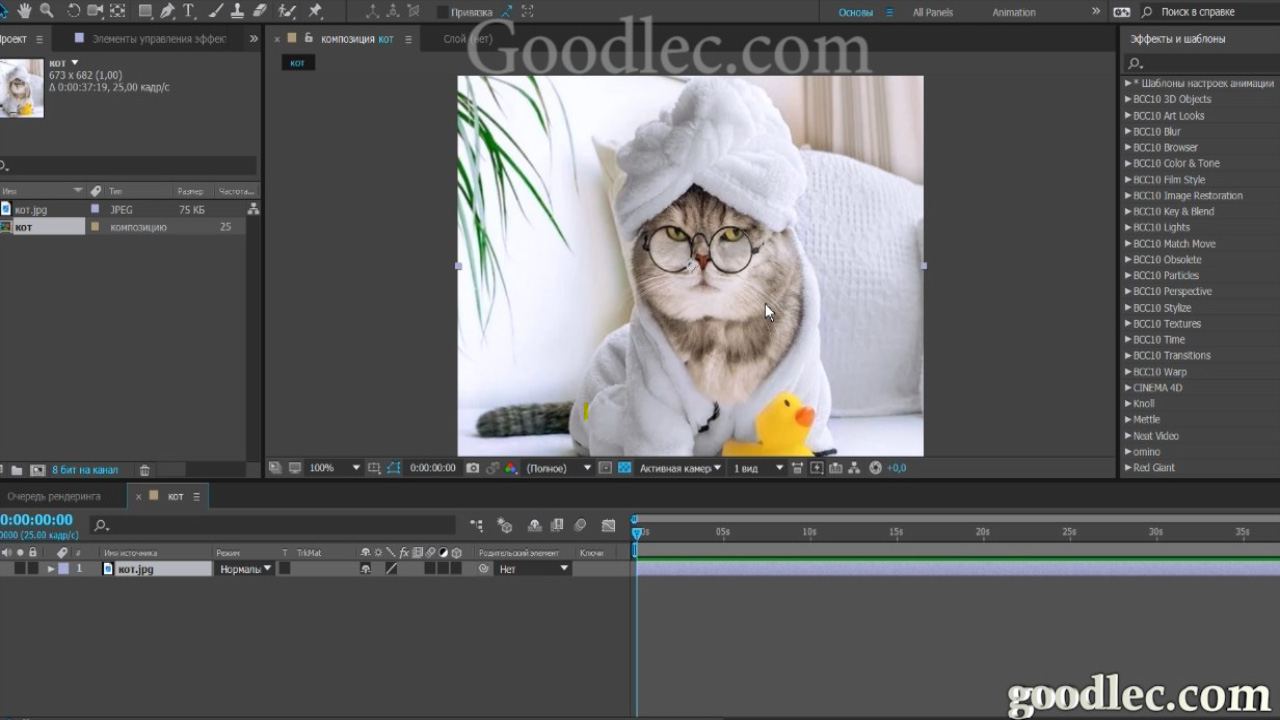Viewport: 1280px width, 720px height.
Task: Open the parent Нет dropdown for кот.jpg
Action: pos(533,569)
